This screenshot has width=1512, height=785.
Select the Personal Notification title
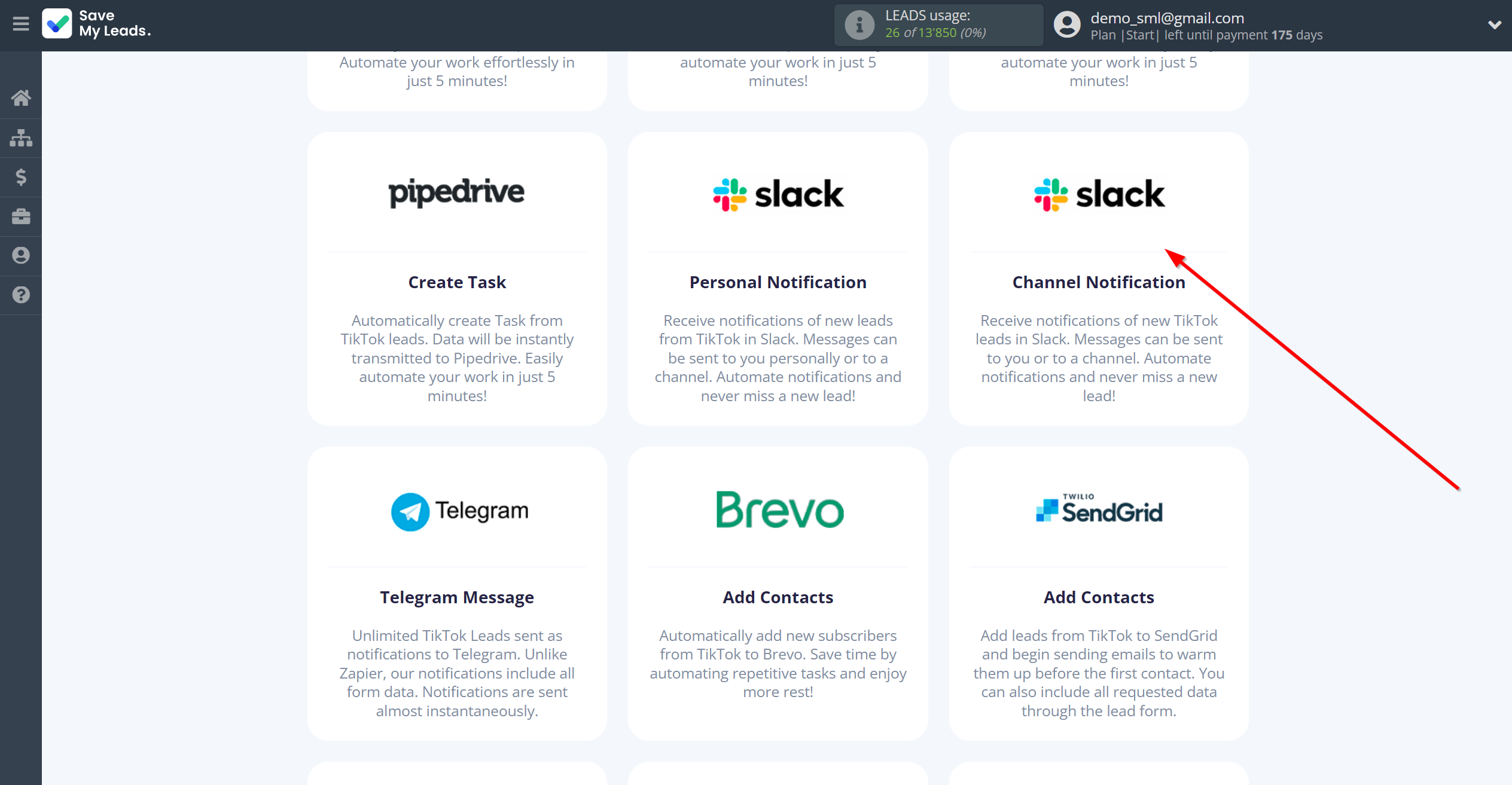point(778,282)
